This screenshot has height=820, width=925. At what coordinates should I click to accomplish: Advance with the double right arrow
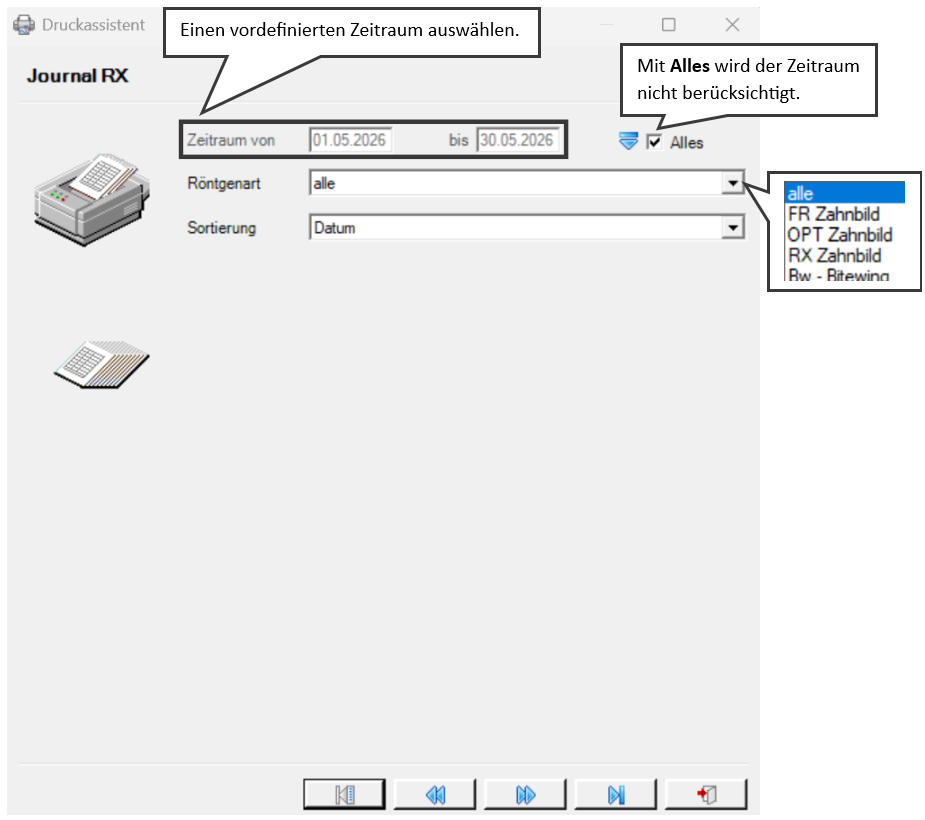click(x=525, y=794)
